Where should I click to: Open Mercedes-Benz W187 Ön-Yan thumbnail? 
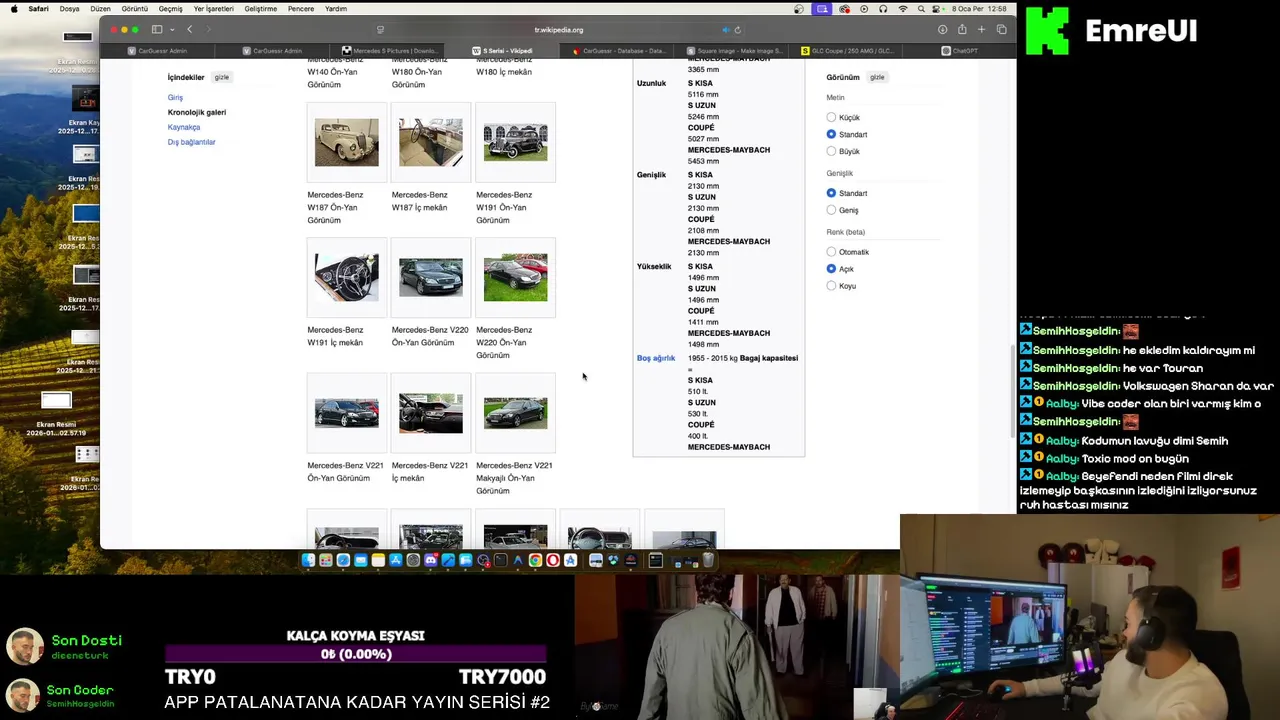347,142
